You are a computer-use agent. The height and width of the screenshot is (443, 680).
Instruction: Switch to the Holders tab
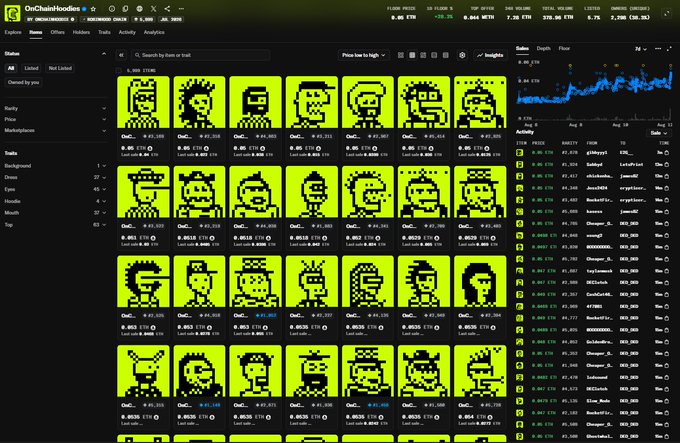click(x=81, y=32)
